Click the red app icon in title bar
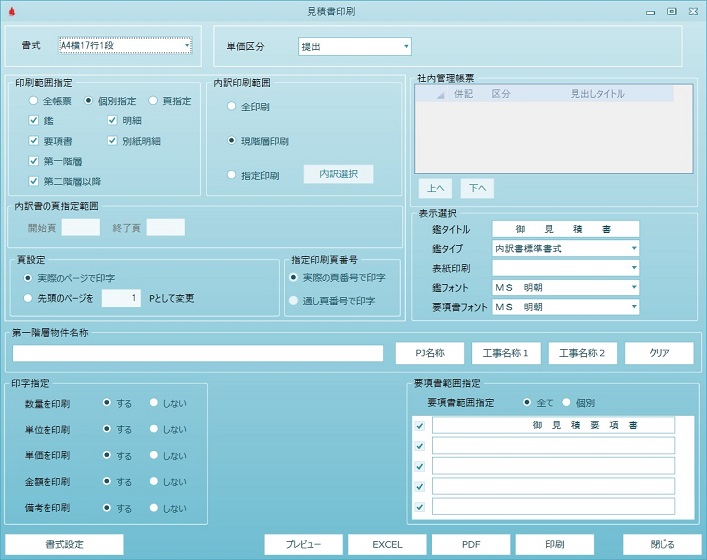This screenshot has width=707, height=560. coord(12,11)
